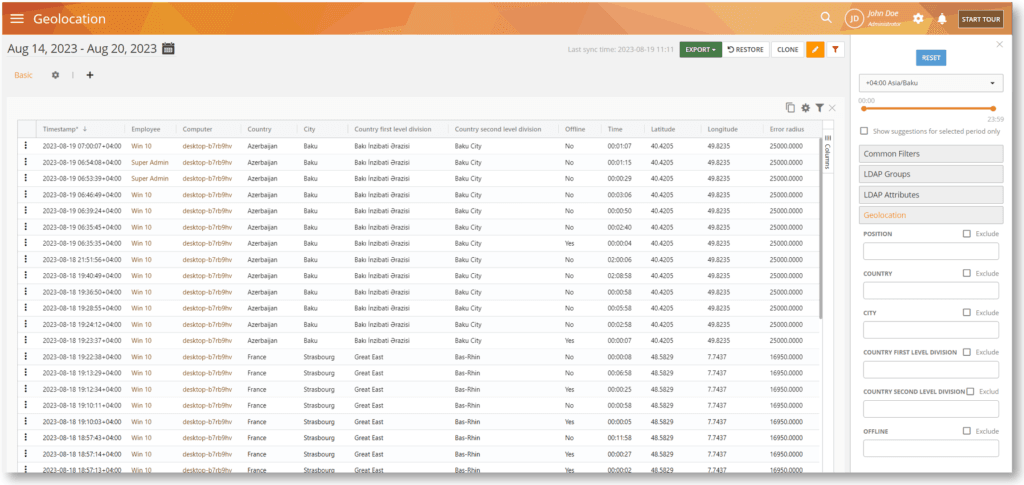Open row menu for 2023-08-18 19:40:49 entry
Viewport: 1024px width, 485px height.
point(25,275)
